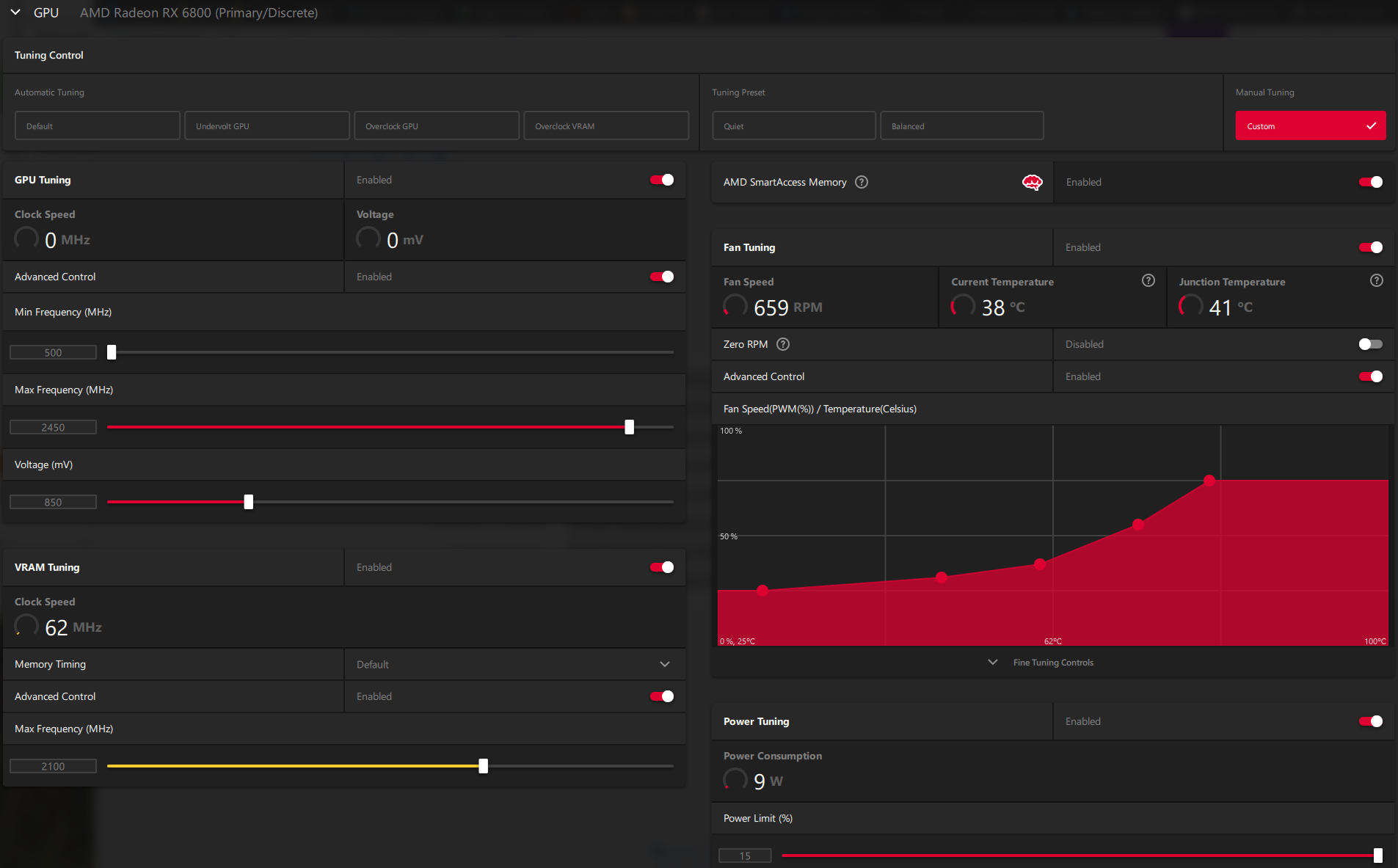Turn off the VRAM Tuning switch
Viewport: 1398px width, 868px height.
pos(662,567)
